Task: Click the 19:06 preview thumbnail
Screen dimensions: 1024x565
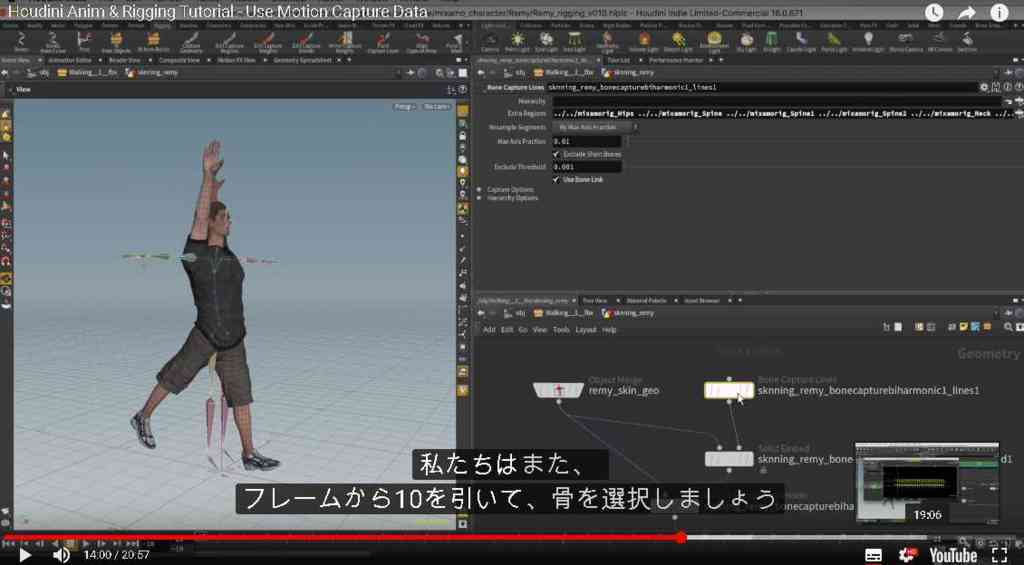Action: pyautogui.click(x=927, y=483)
